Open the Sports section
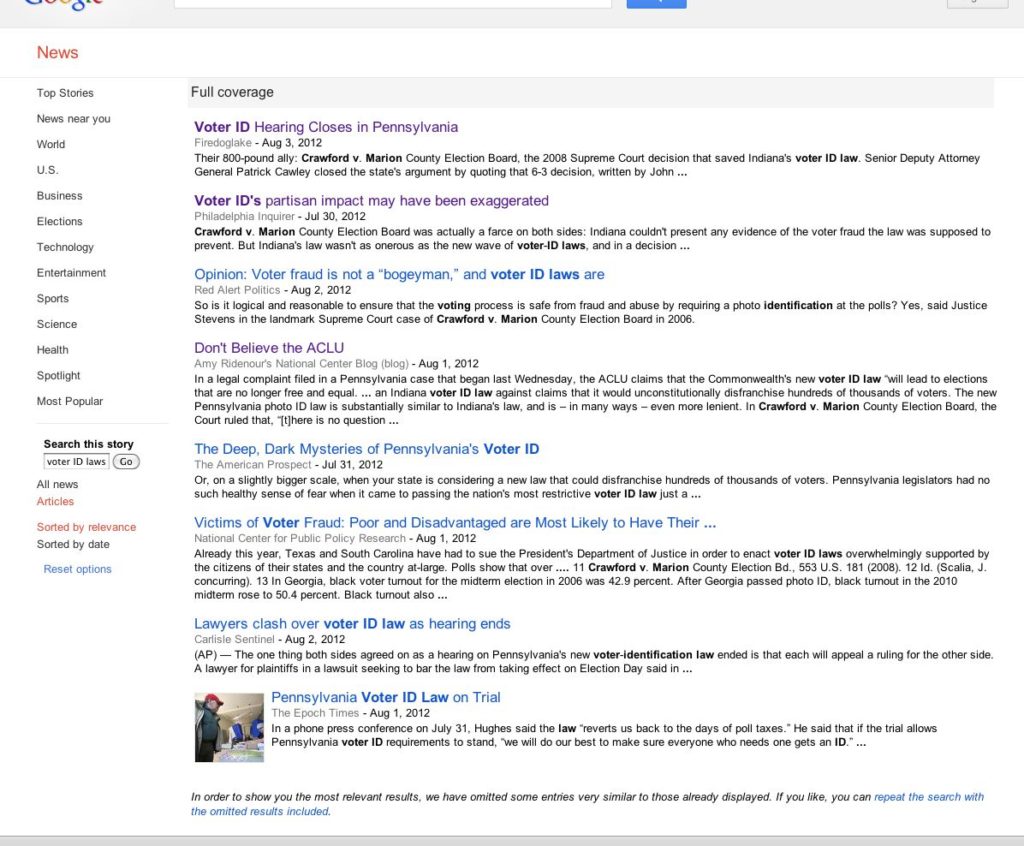 [53, 299]
